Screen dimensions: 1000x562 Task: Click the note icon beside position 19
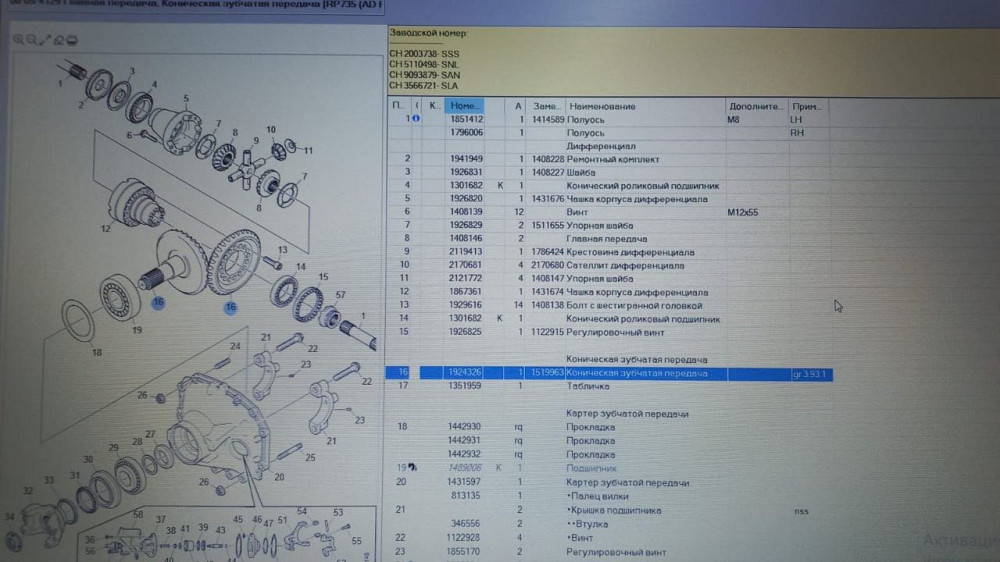point(412,468)
